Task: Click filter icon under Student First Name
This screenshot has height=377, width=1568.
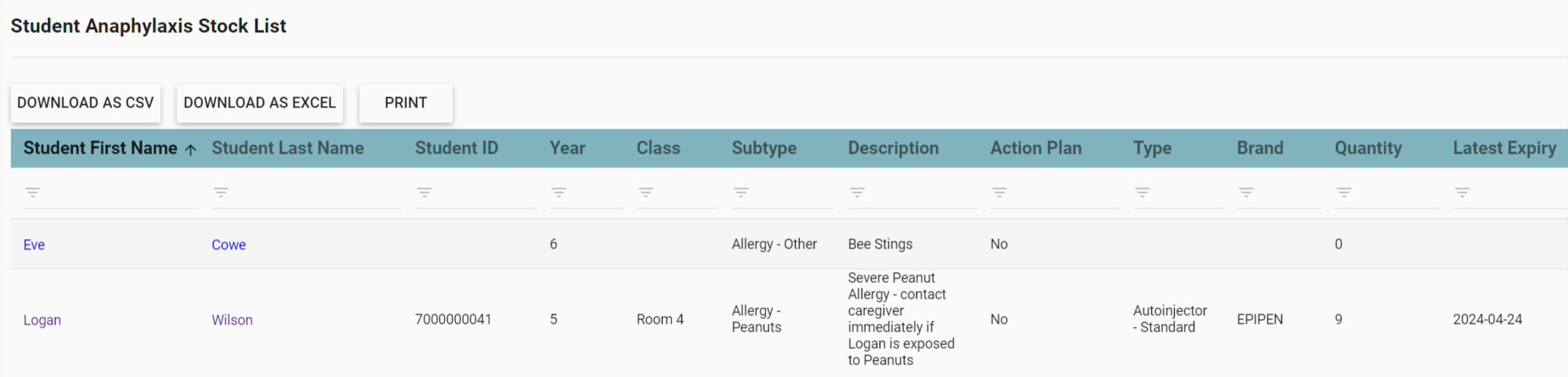Action: (x=32, y=192)
